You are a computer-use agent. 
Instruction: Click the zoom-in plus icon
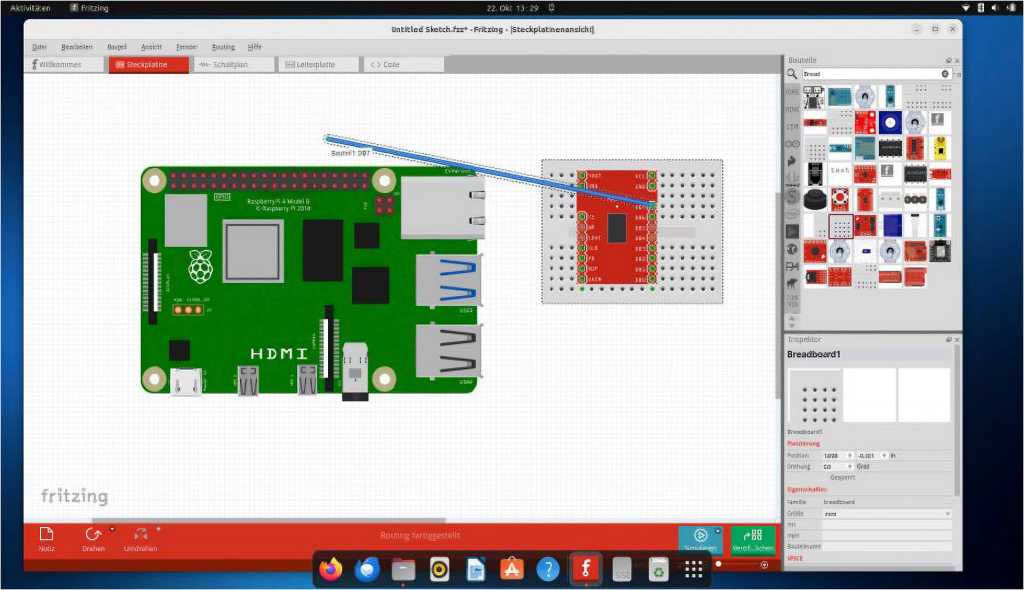pyautogui.click(x=764, y=565)
